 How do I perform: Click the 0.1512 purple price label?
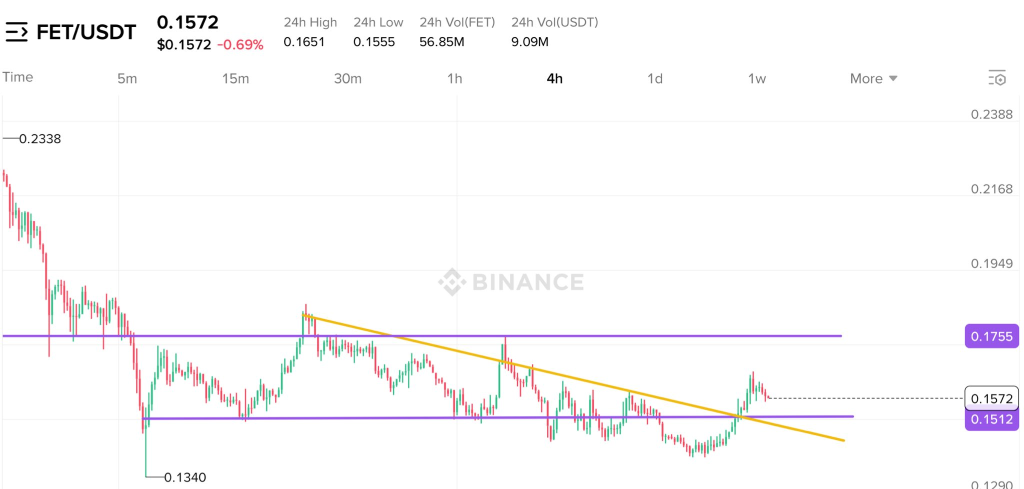[x=991, y=419]
